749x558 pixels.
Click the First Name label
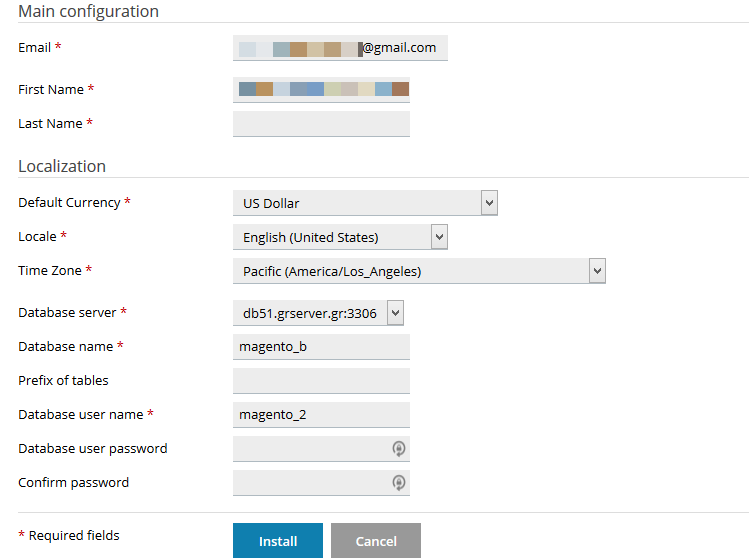[51, 89]
